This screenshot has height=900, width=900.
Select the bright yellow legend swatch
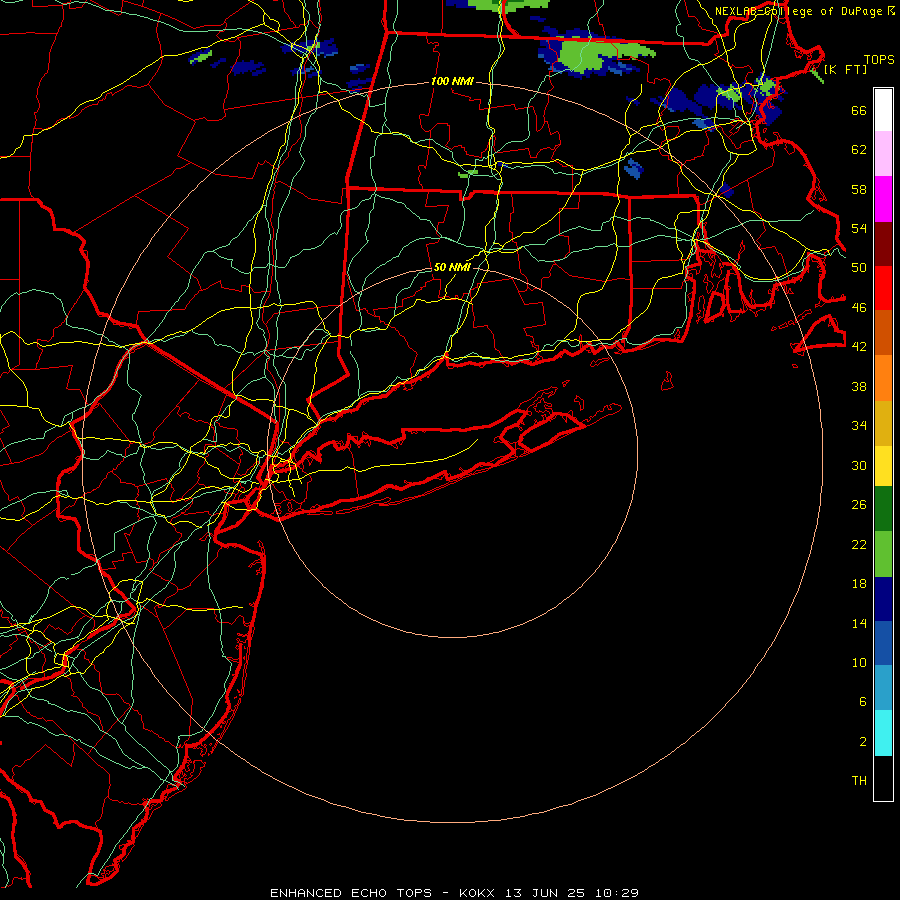tap(883, 466)
